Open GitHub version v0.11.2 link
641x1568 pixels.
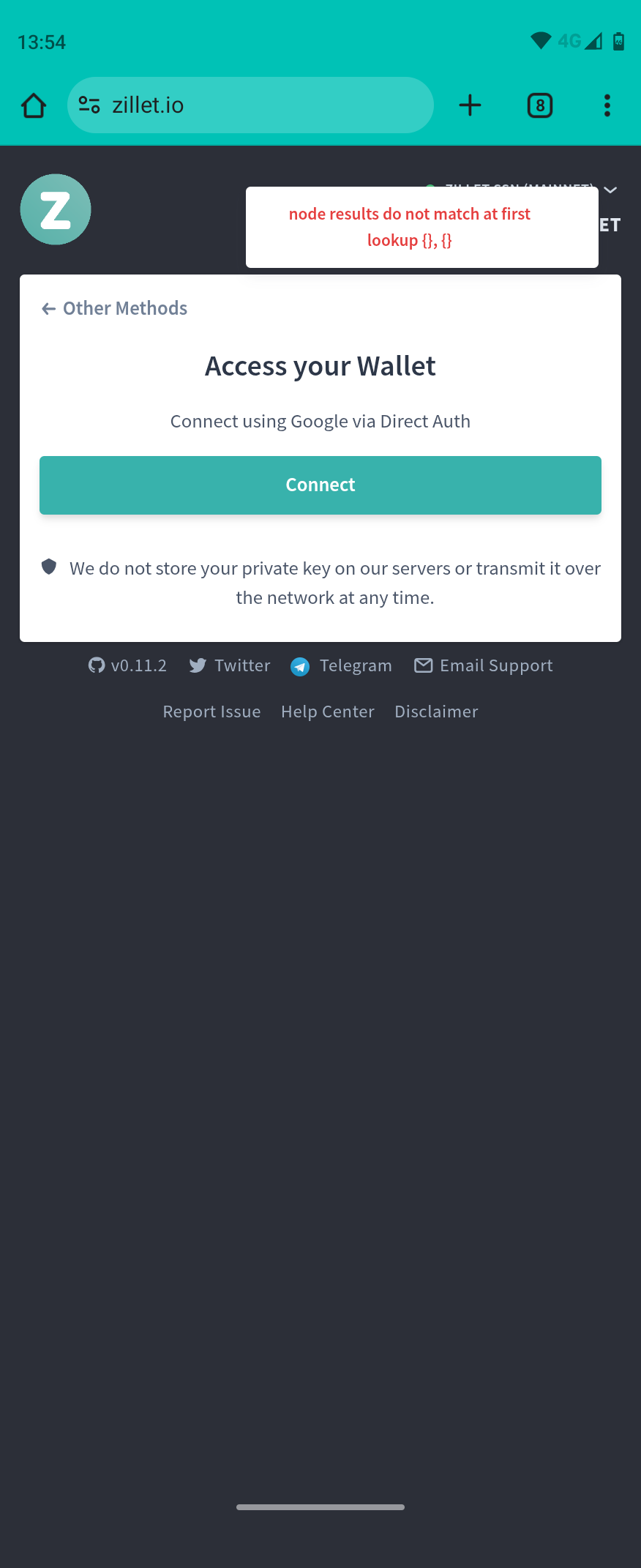127,665
